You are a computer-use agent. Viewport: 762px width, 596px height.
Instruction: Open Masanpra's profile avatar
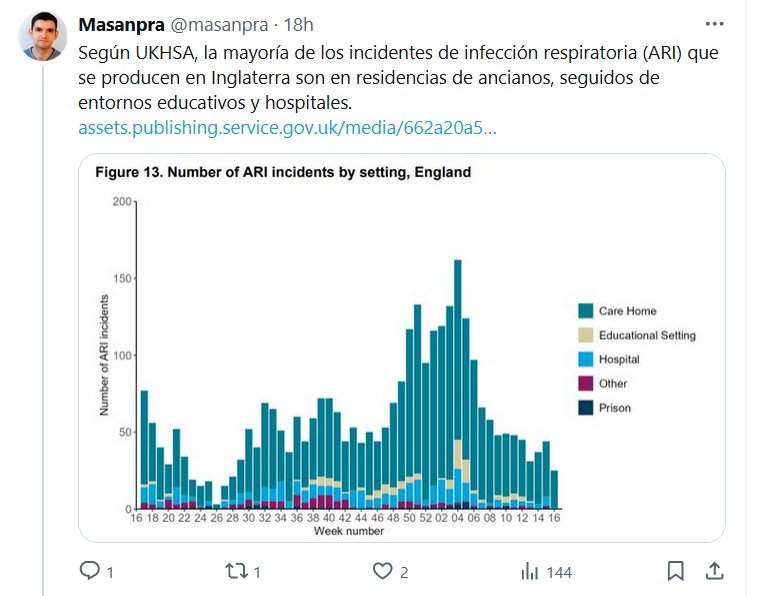pyautogui.click(x=43, y=37)
